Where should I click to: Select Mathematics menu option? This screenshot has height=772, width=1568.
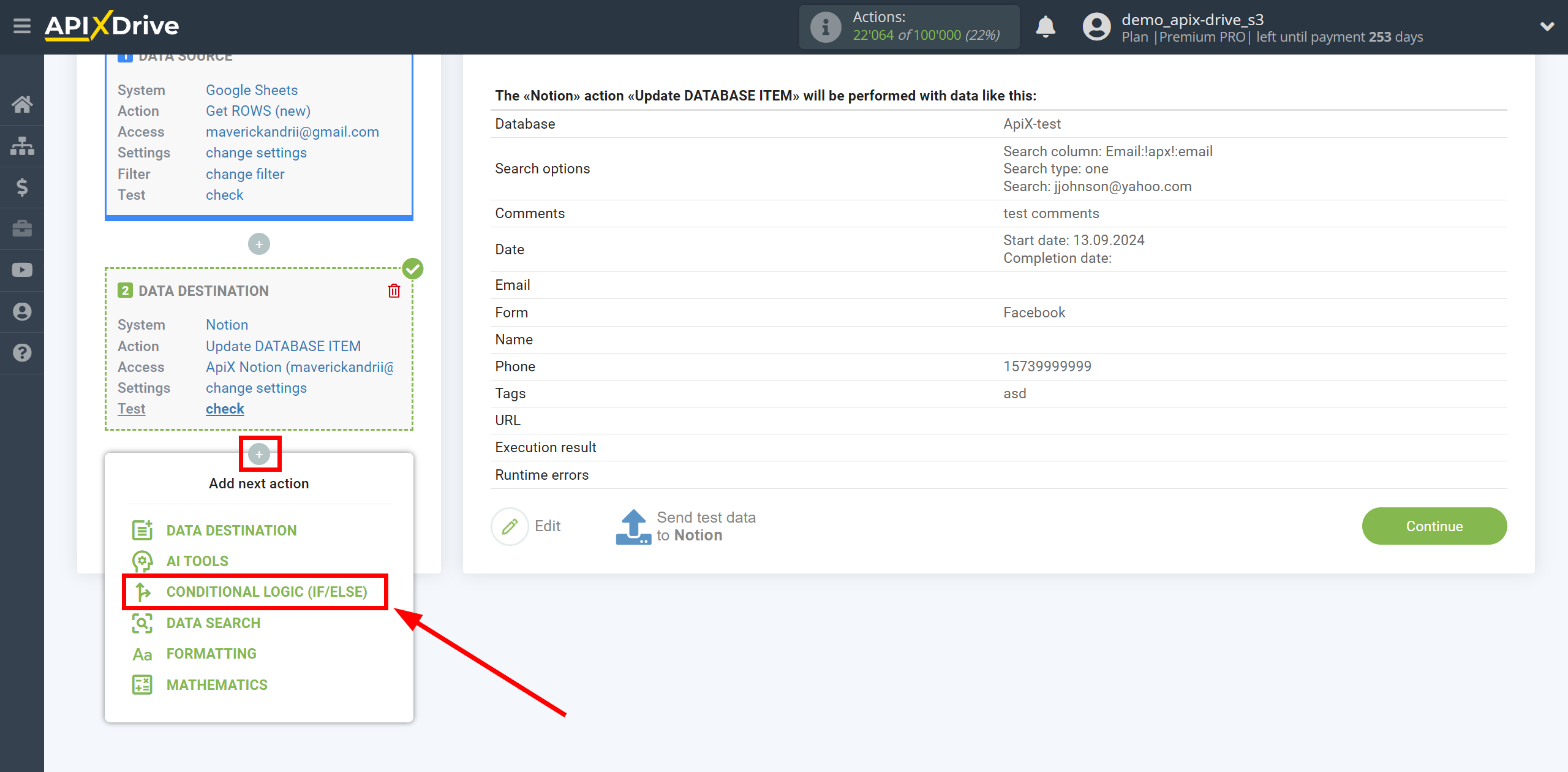click(x=217, y=685)
